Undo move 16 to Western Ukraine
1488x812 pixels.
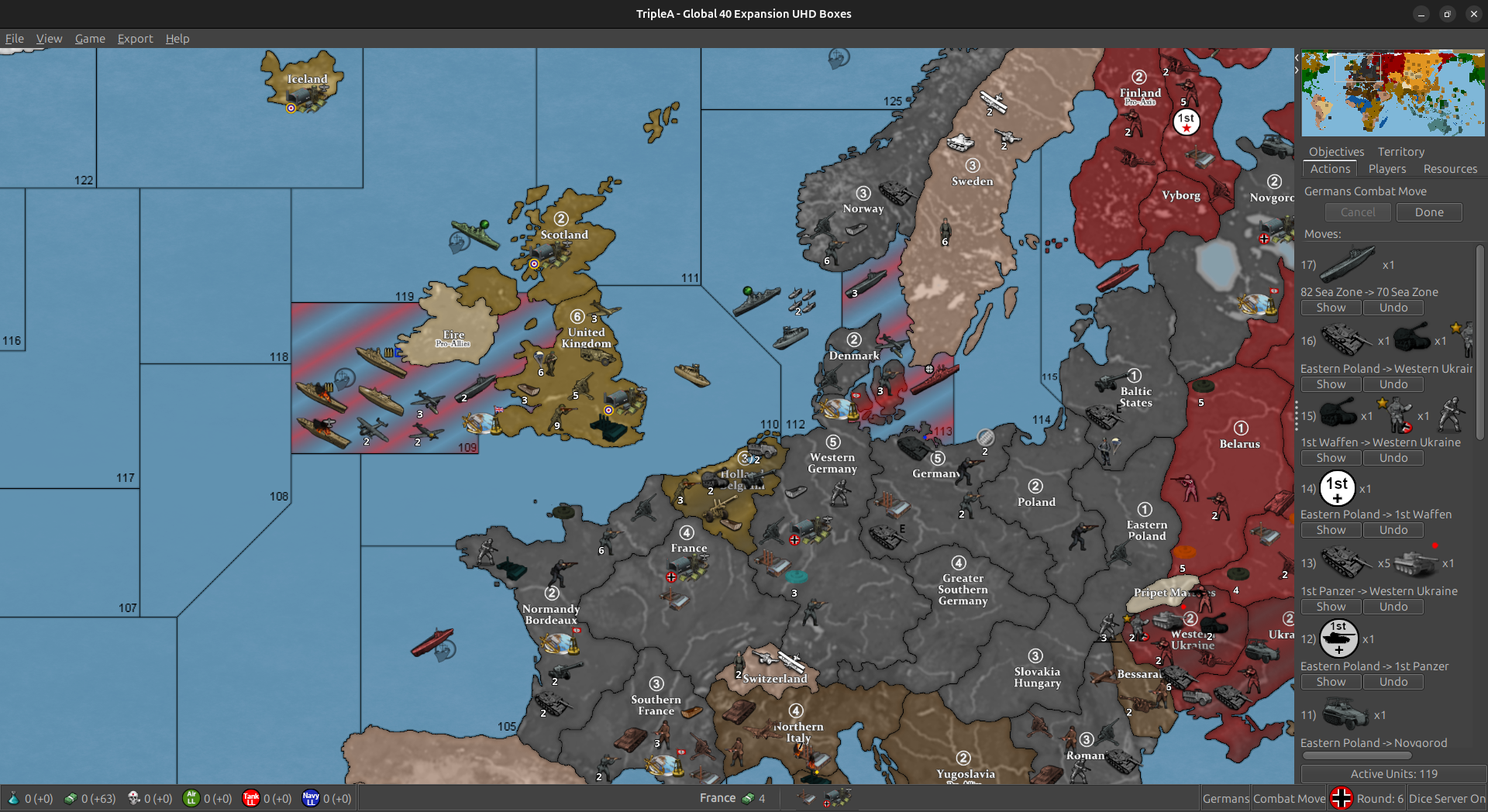click(1393, 384)
